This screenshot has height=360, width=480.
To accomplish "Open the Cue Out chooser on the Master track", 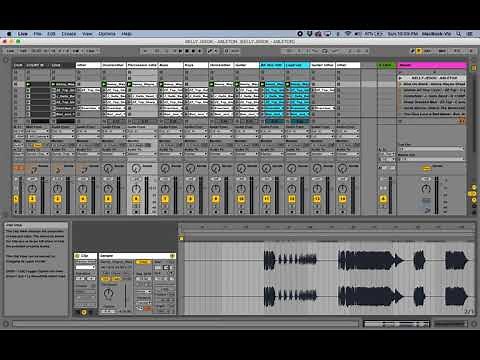I will pyautogui.click(x=431, y=149).
